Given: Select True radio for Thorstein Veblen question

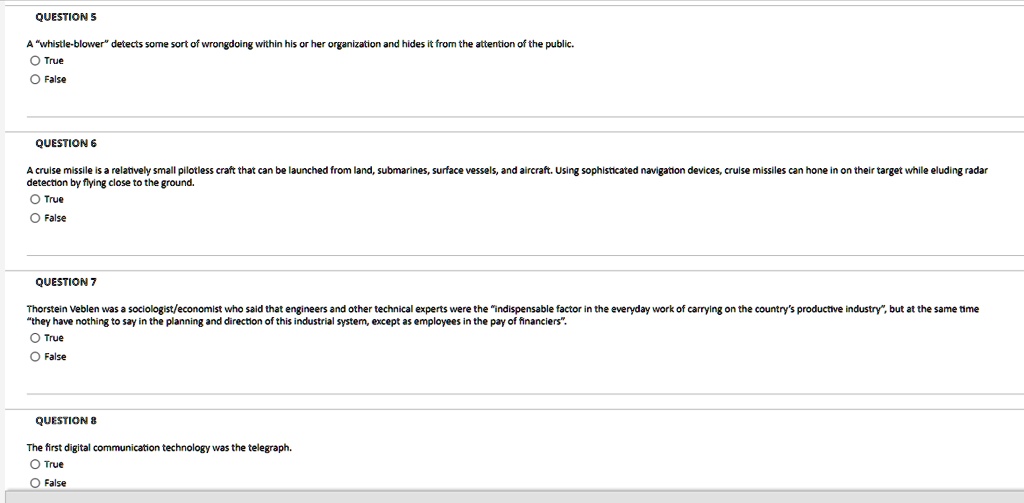Looking at the screenshot, I should pos(35,338).
